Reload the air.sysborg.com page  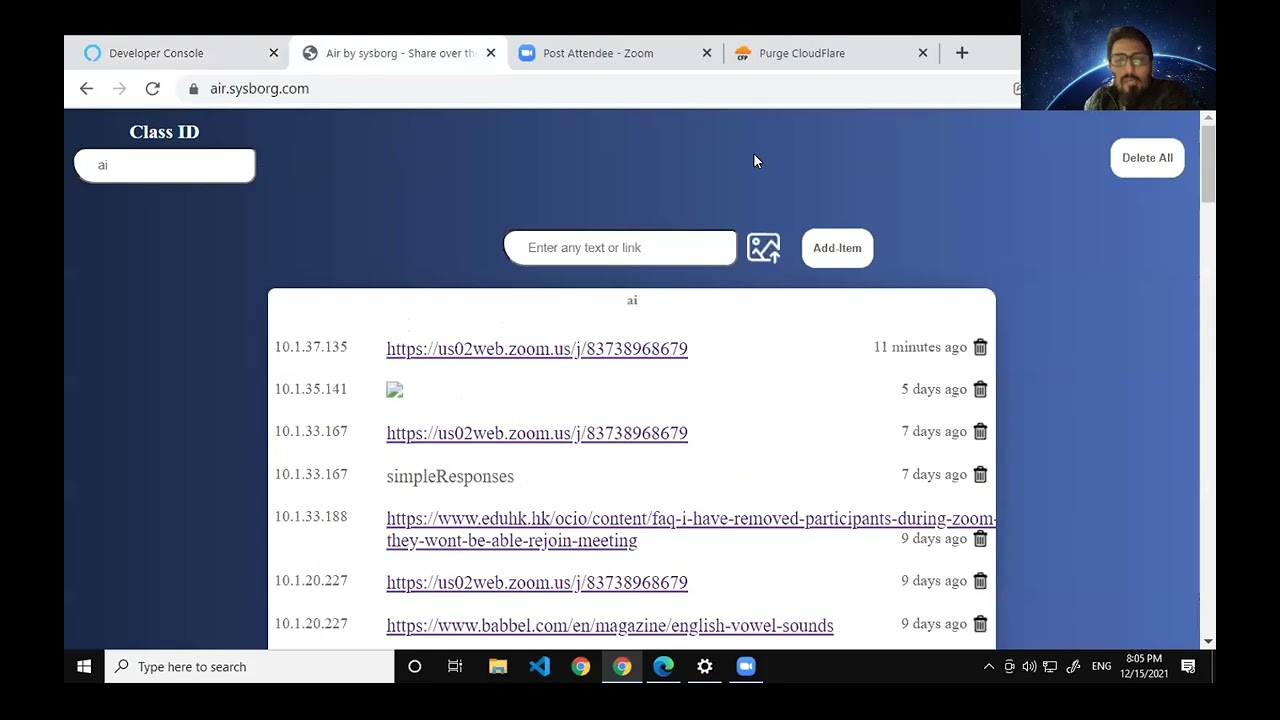(152, 88)
